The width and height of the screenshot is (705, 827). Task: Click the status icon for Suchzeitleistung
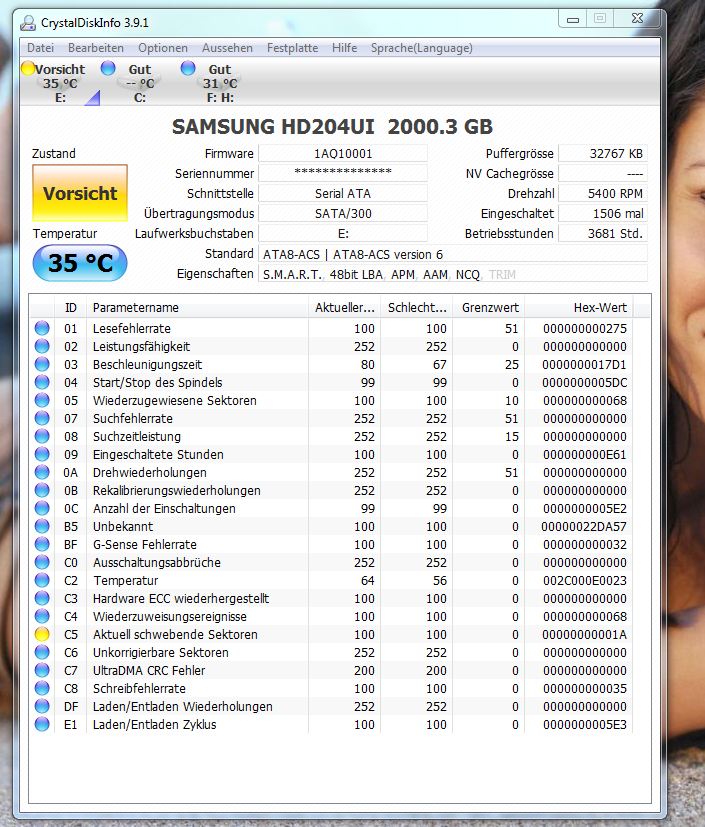pyautogui.click(x=42, y=436)
